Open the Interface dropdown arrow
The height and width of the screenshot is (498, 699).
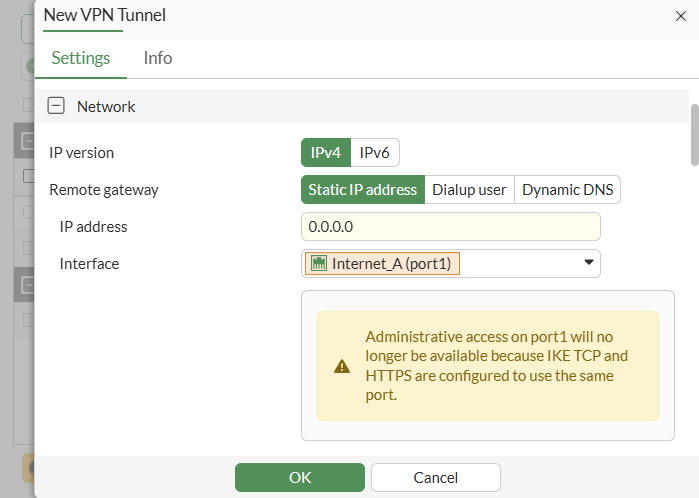coord(589,263)
